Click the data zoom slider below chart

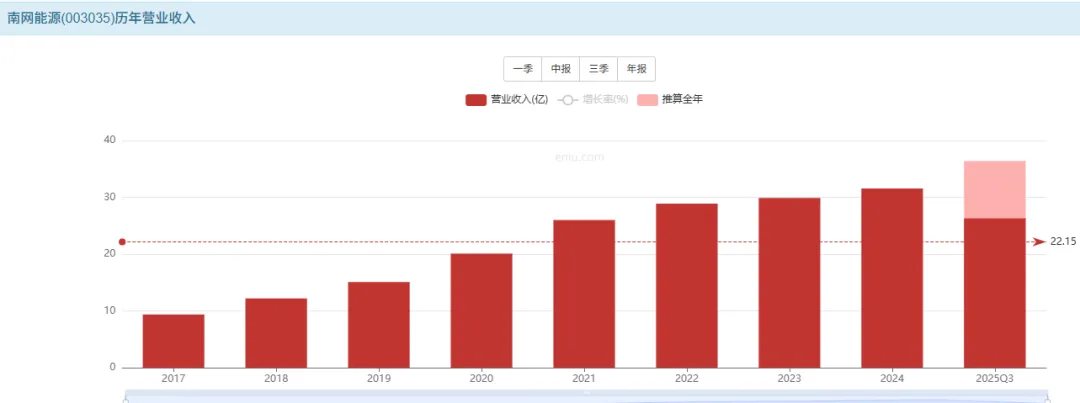coord(585,397)
